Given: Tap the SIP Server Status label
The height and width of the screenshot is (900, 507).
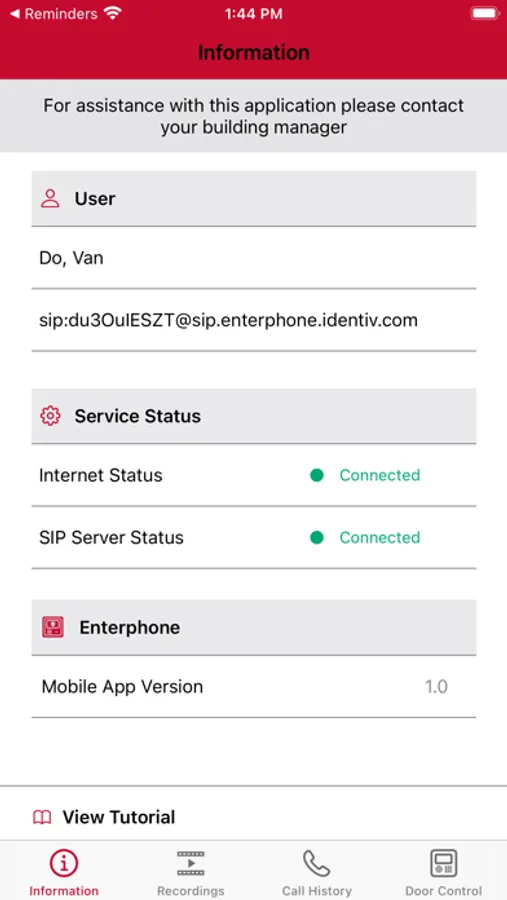Looking at the screenshot, I should click(111, 538).
